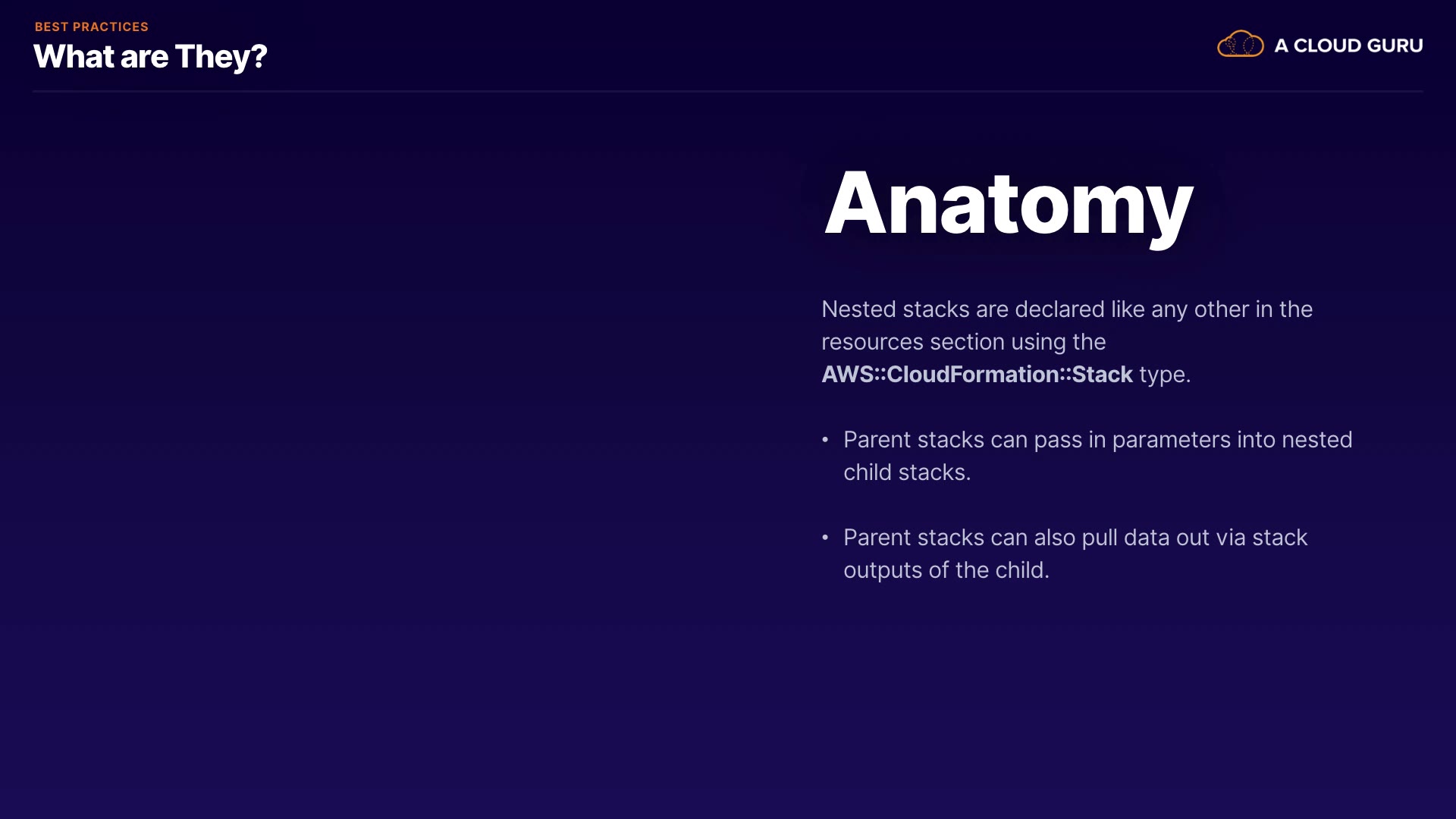This screenshot has width=1456, height=819.
Task: Click the bold "AWS::CloudFormation::Stack" text
Action: [977, 375]
